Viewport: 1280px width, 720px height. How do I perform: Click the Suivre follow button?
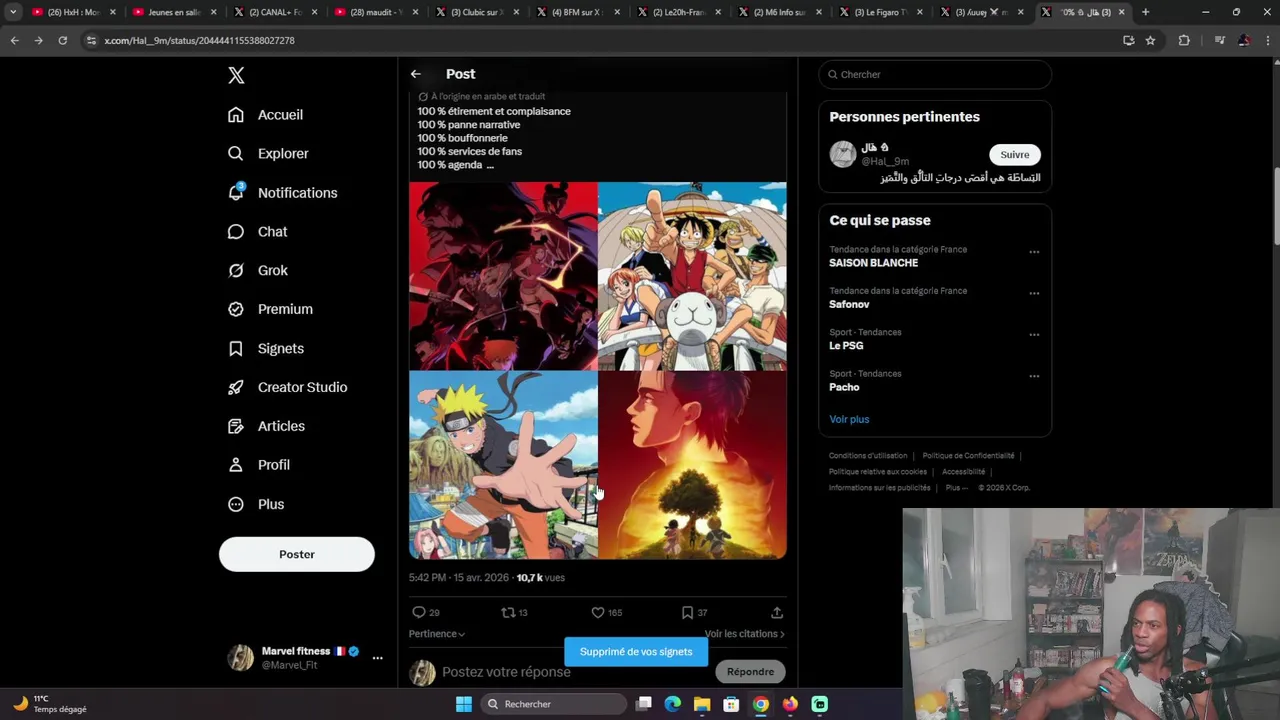(x=1015, y=154)
